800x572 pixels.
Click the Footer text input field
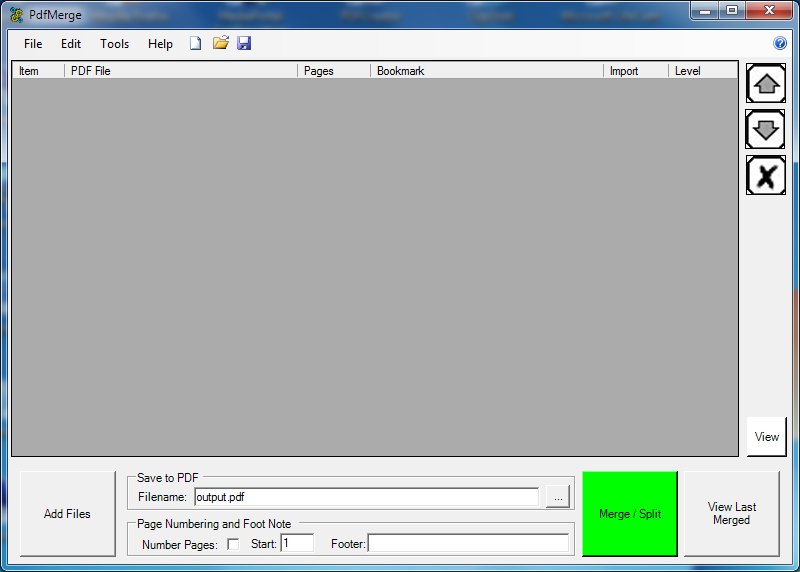pos(468,543)
